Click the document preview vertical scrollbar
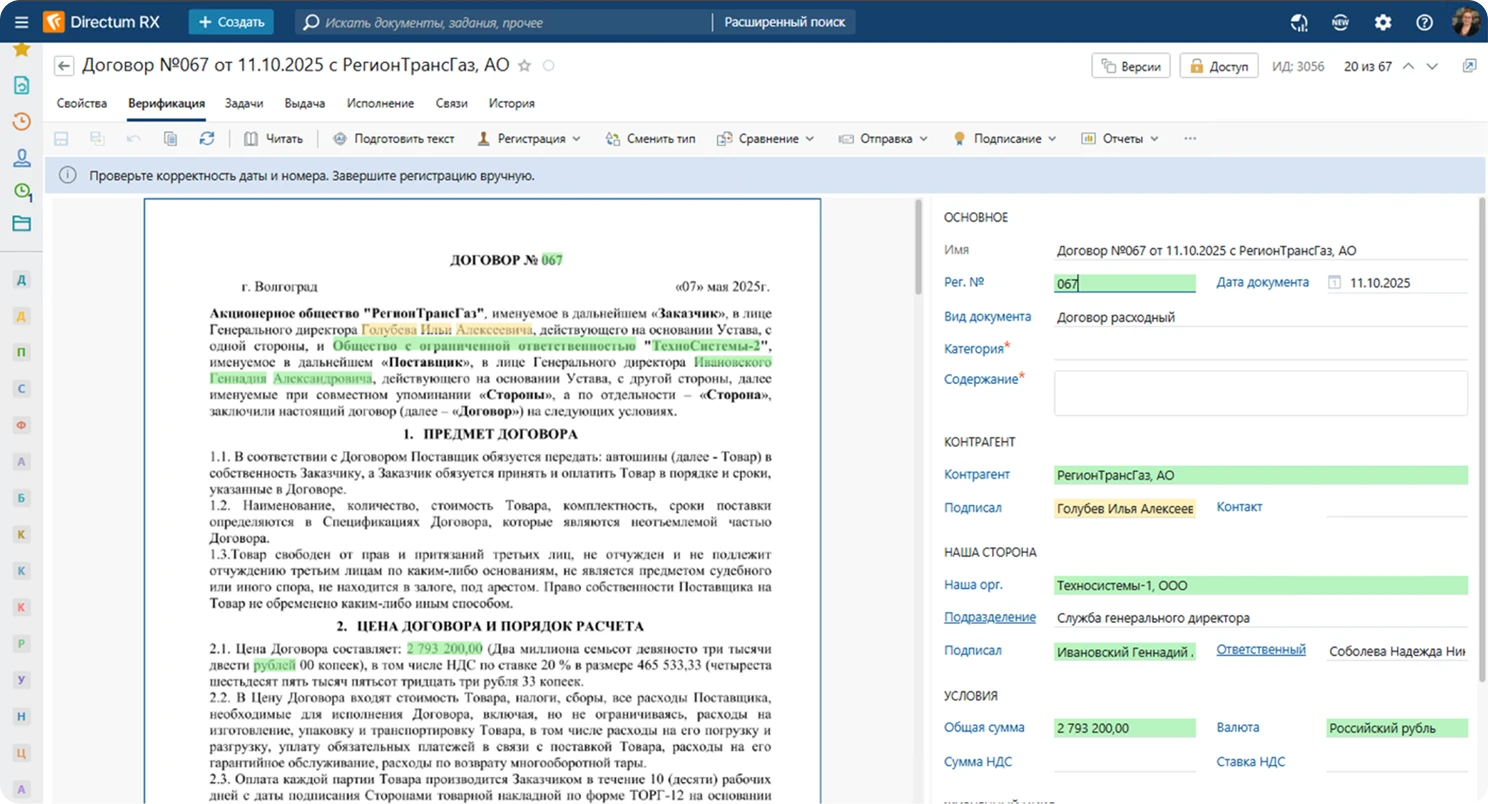 point(918,246)
